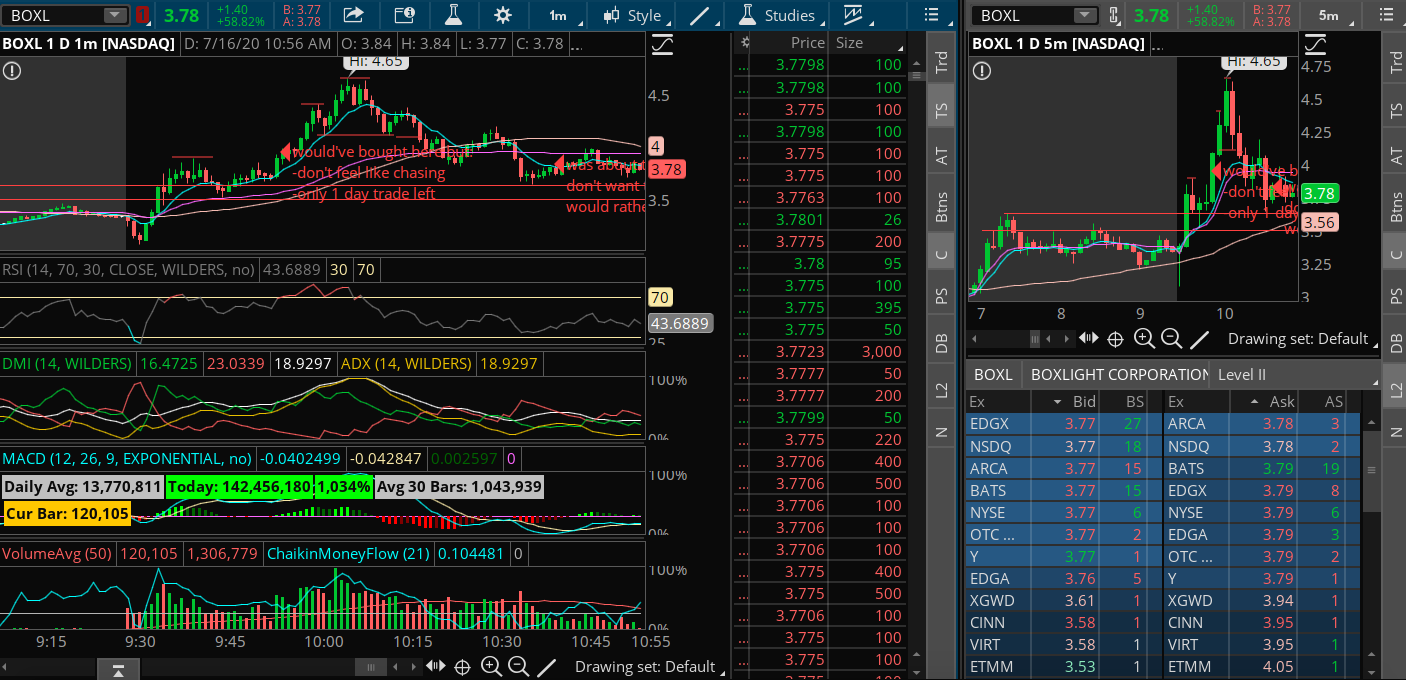
Task: Open the left BOXL symbol dropdown
Action: 116,15
